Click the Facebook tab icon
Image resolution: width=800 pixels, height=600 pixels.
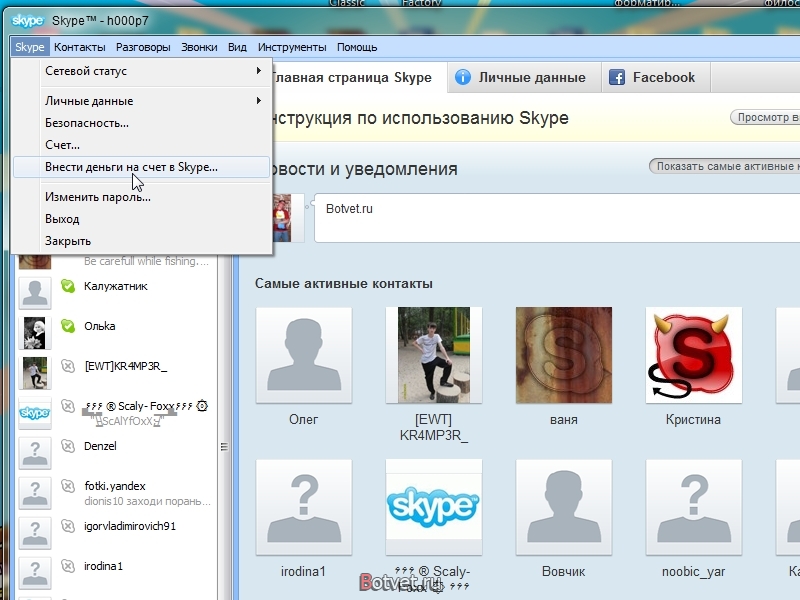click(617, 77)
